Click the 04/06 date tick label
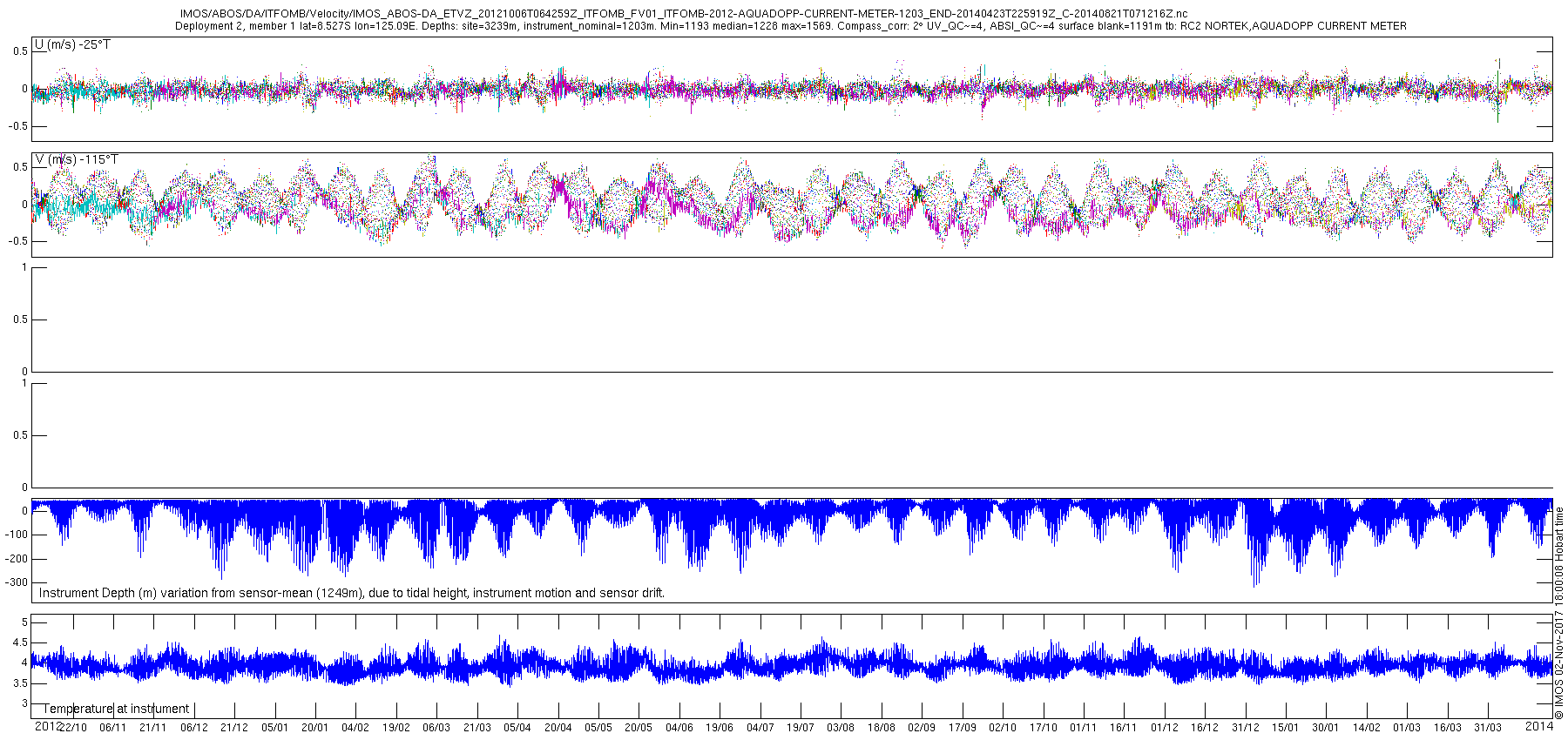Screen dimensions: 1568x740 (679, 728)
